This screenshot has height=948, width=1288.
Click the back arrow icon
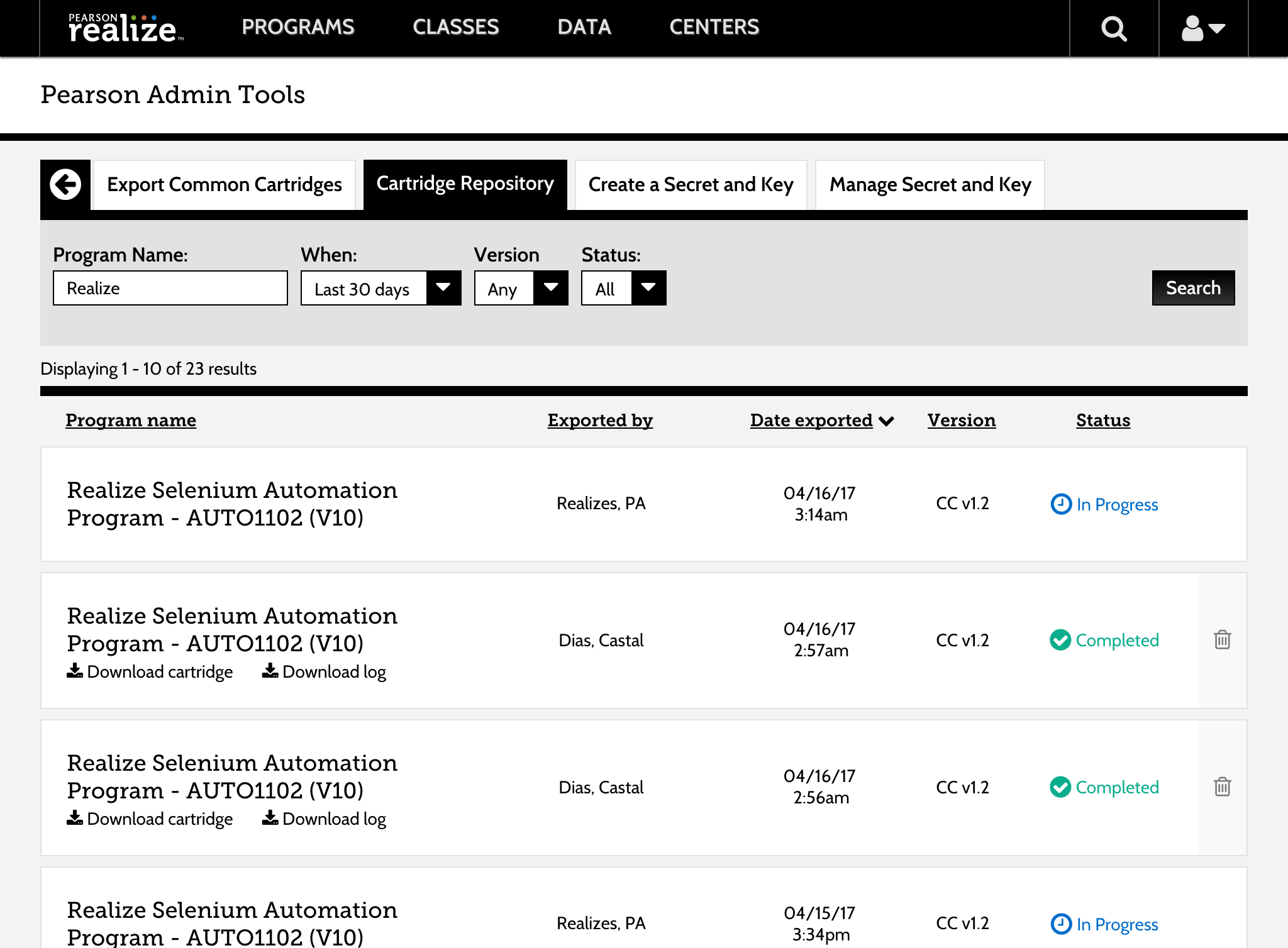point(65,185)
